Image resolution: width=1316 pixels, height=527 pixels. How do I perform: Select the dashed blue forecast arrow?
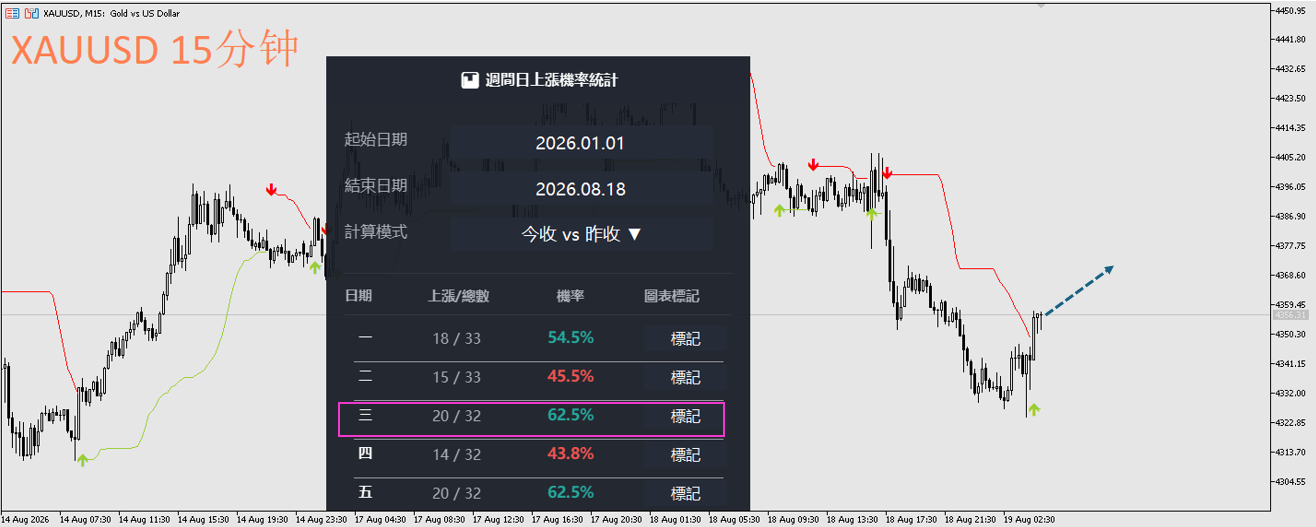[1078, 291]
